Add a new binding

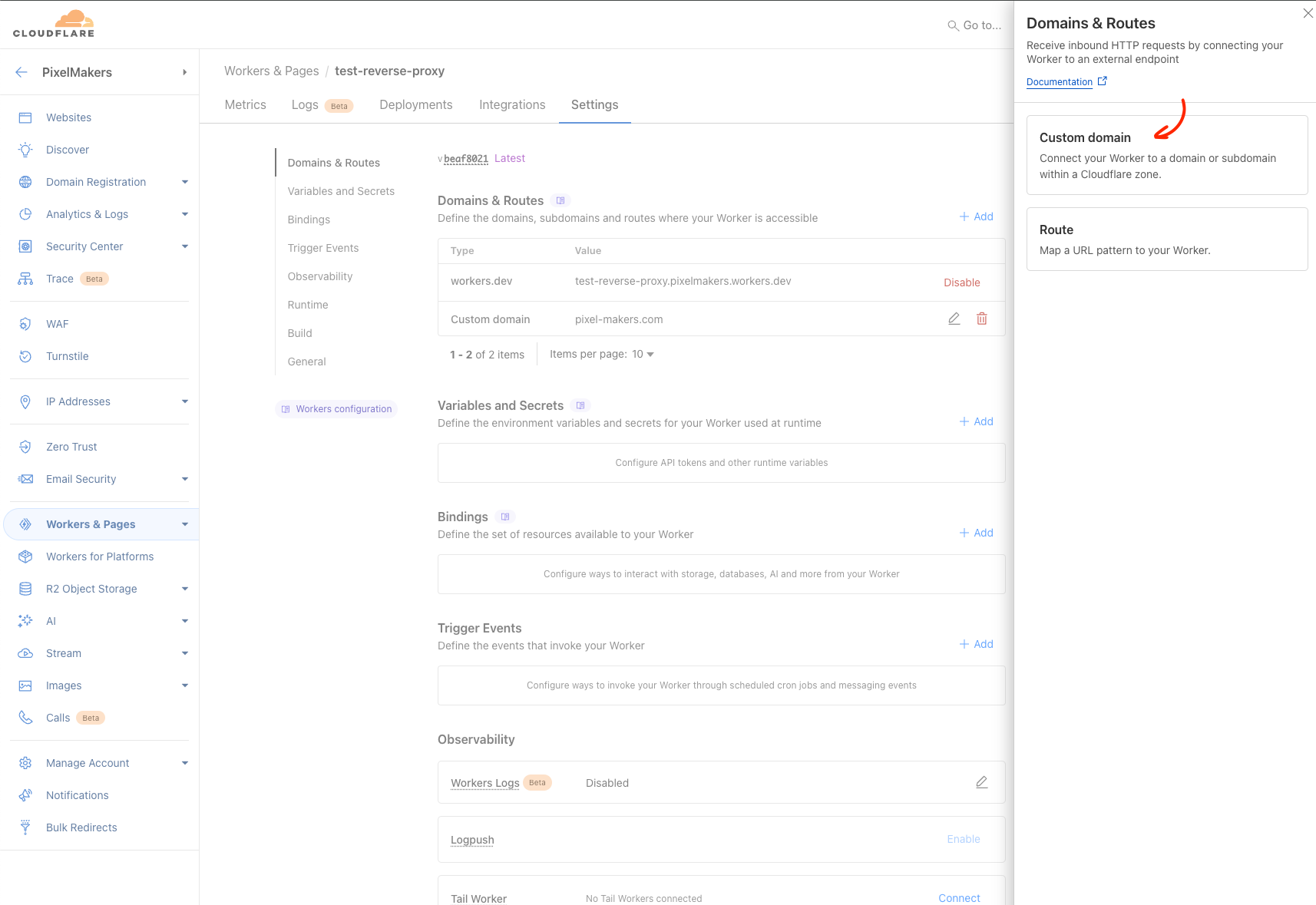click(977, 533)
